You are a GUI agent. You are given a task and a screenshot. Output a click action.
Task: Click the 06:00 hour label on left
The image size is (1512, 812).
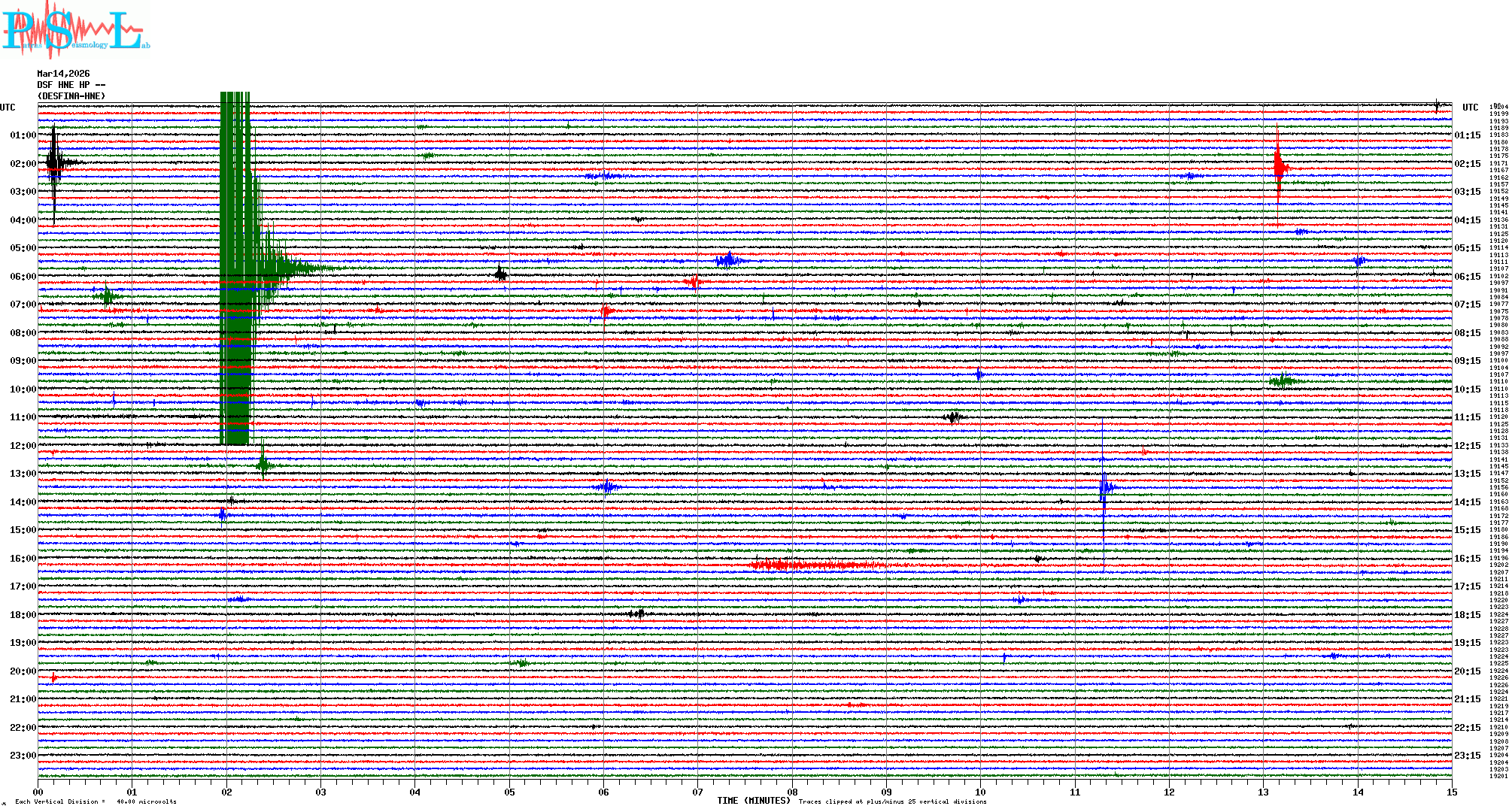tap(23, 277)
